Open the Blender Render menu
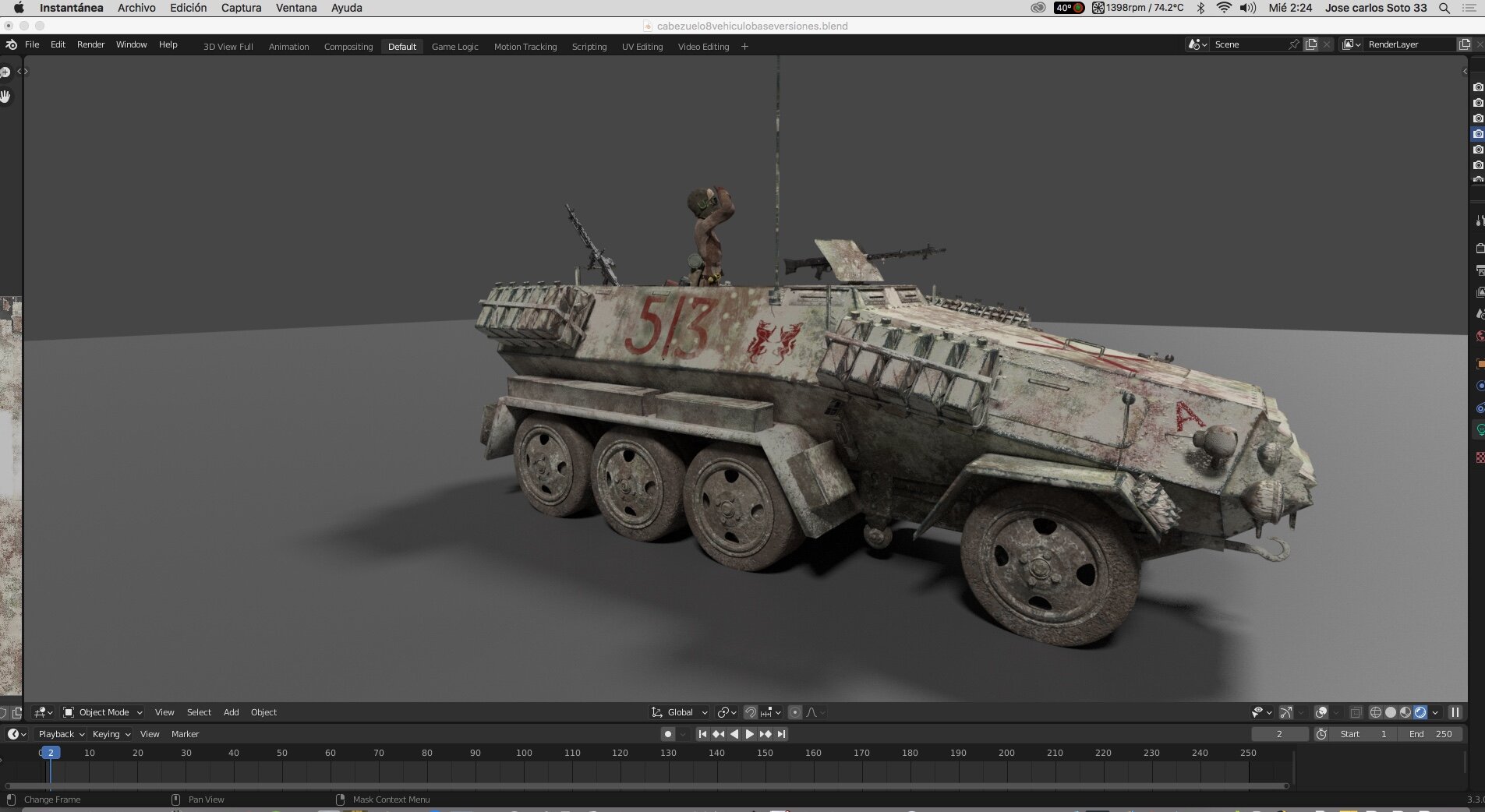This screenshot has height=812, width=1485. 90,45
